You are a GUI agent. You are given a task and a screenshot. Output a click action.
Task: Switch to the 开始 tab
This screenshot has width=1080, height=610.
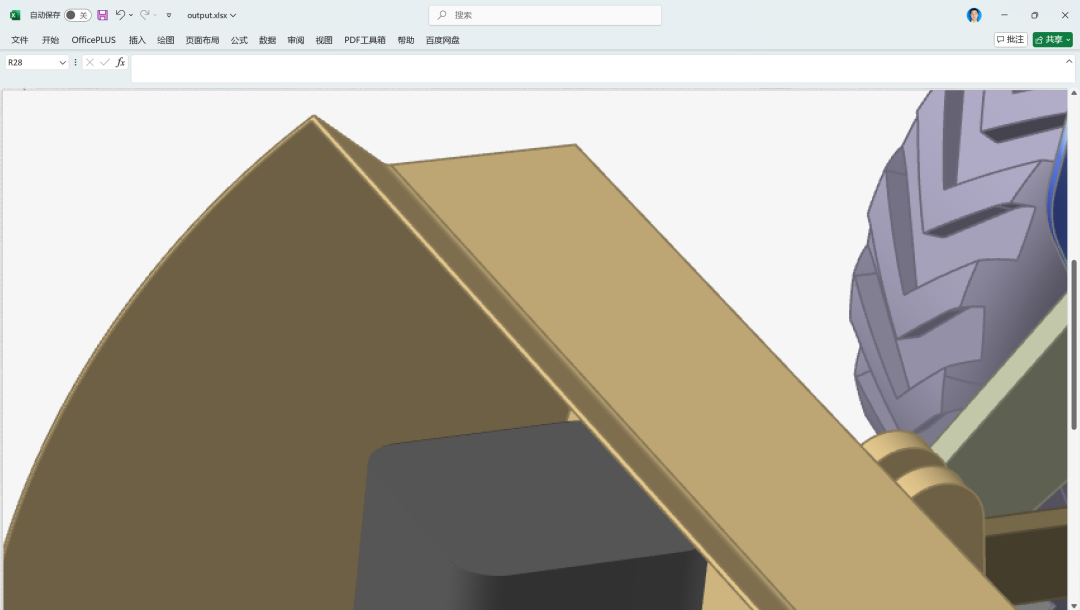(x=50, y=40)
